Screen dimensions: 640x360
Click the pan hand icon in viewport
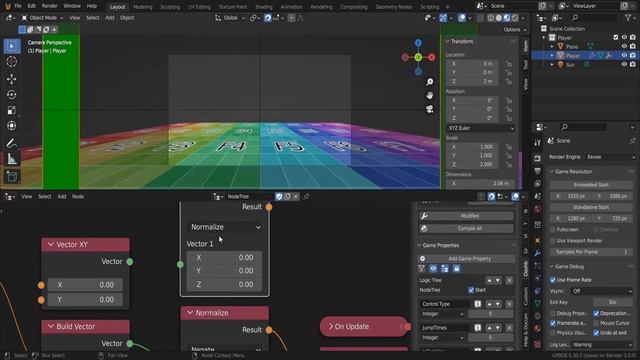coord(429,96)
